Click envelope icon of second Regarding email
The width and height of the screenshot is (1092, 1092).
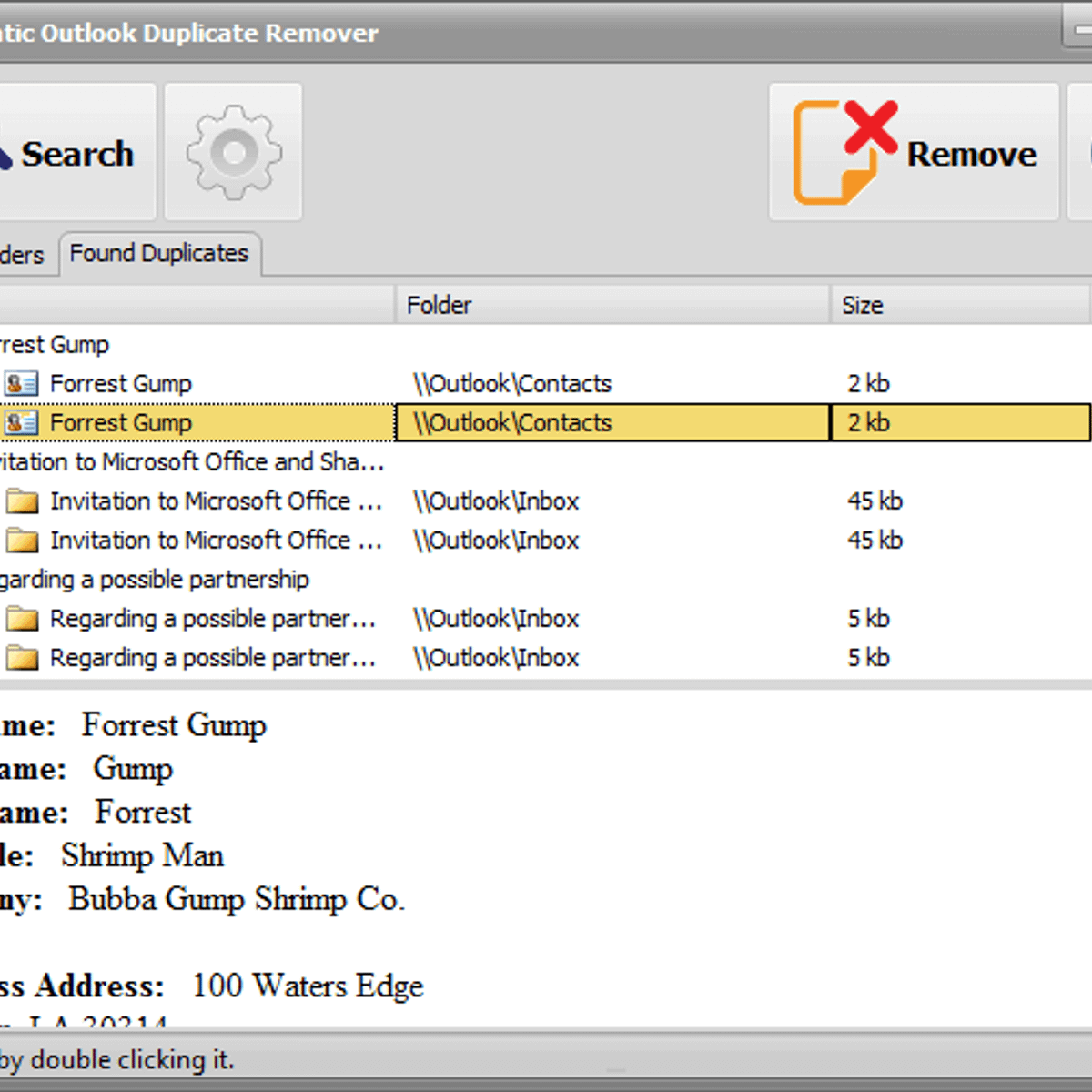click(22, 658)
